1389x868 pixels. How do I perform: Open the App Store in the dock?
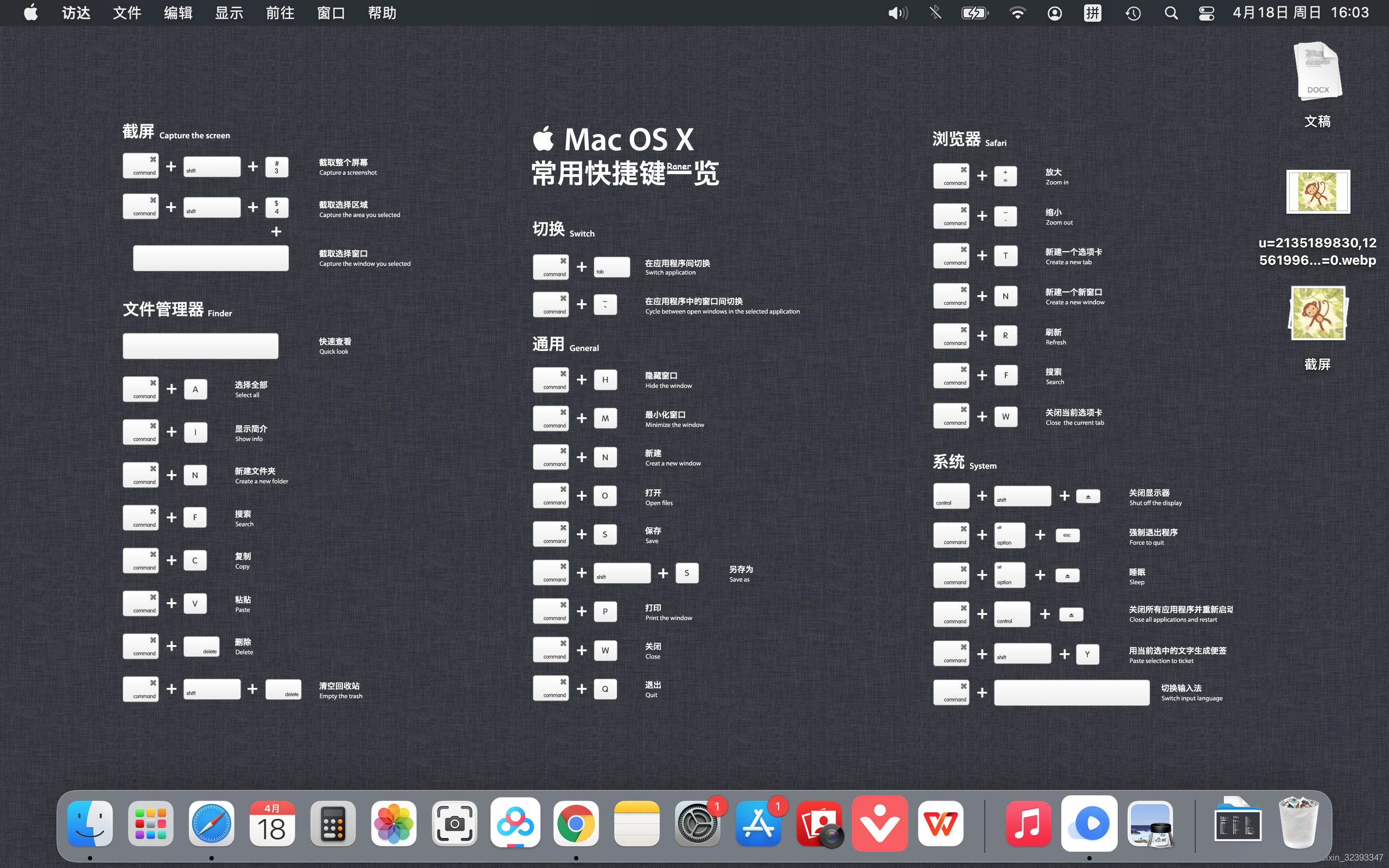[x=758, y=824]
